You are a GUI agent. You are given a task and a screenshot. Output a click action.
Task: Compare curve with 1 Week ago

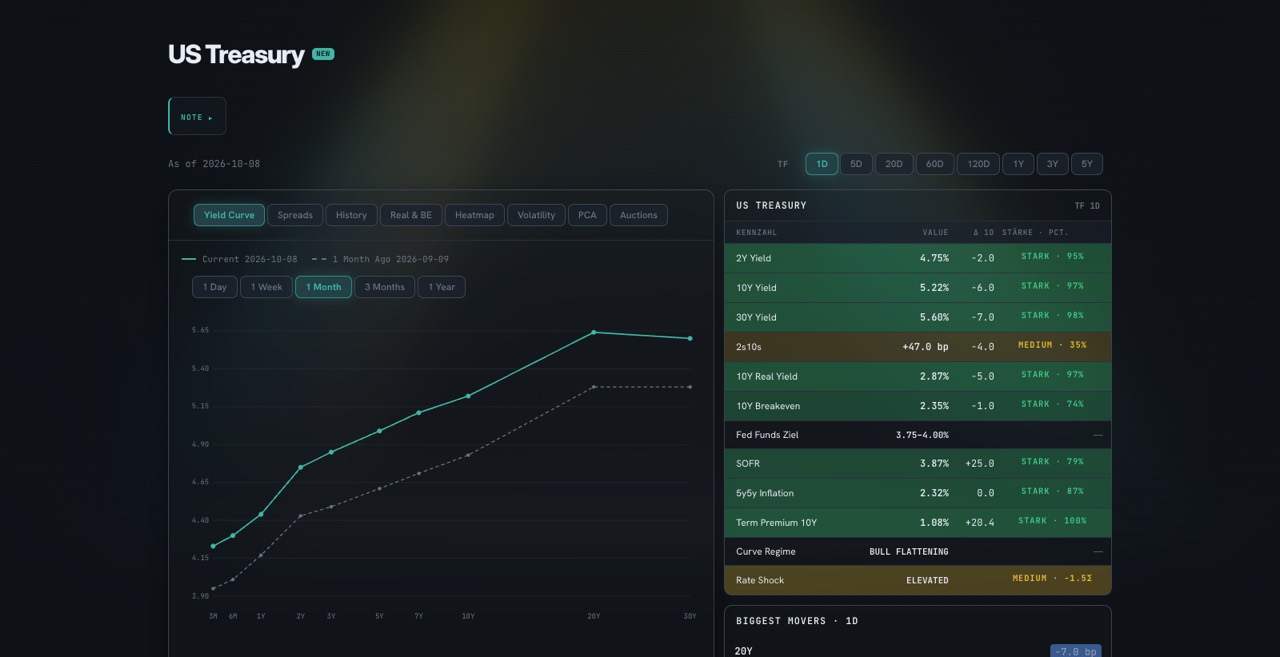click(266, 287)
